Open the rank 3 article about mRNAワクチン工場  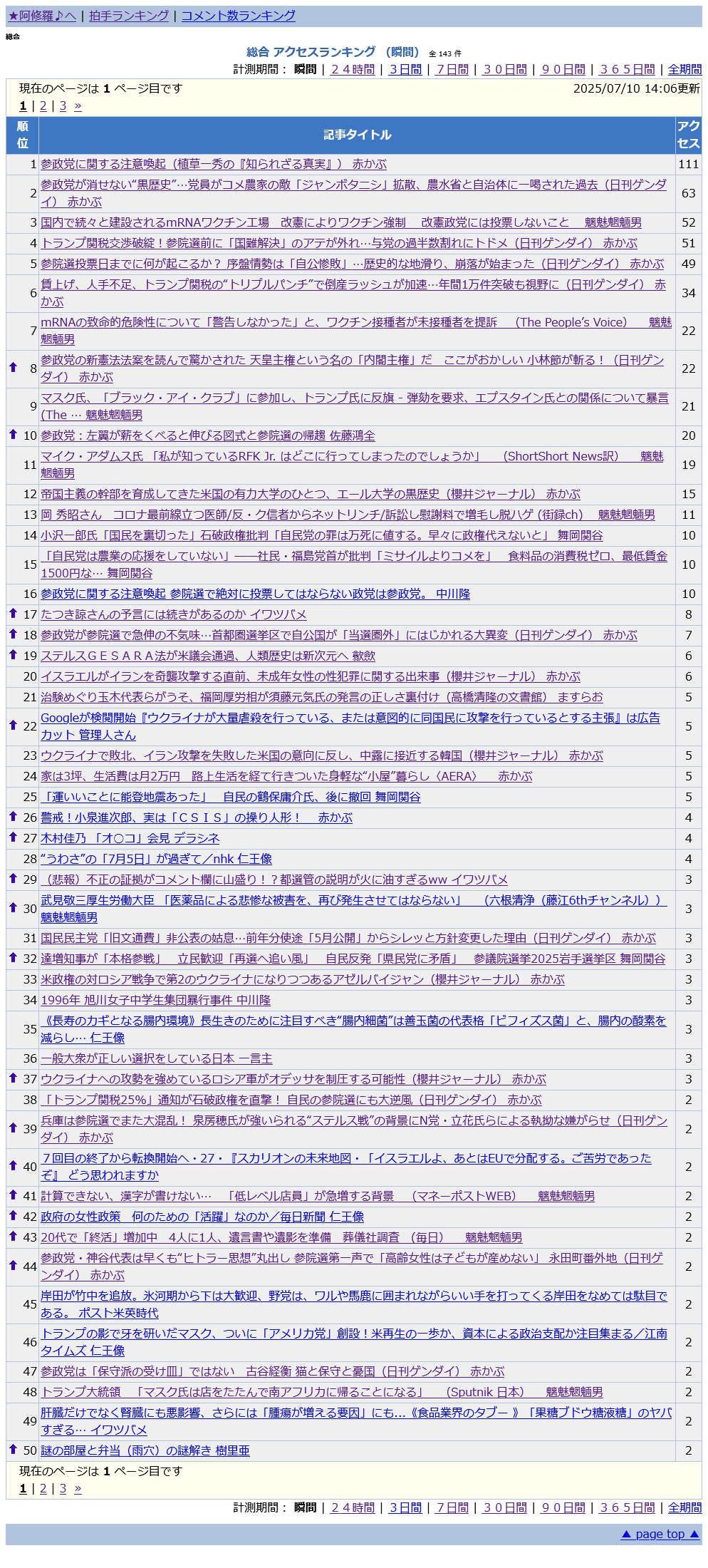(x=341, y=222)
